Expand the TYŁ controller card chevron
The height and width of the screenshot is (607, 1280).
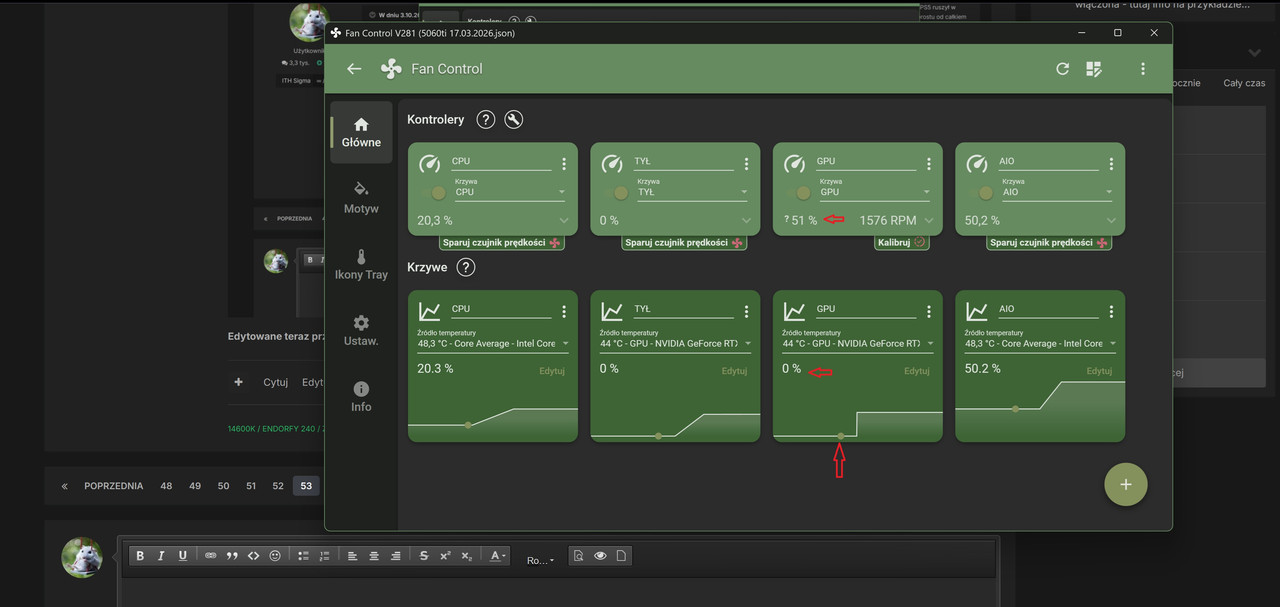click(x=747, y=221)
